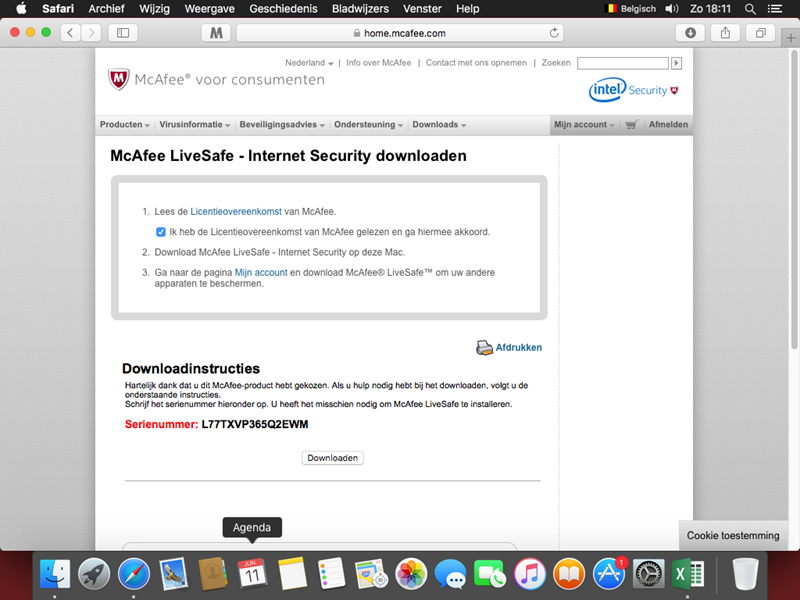Expand the Downloads menu
The width and height of the screenshot is (800, 600).
pyautogui.click(x=439, y=124)
